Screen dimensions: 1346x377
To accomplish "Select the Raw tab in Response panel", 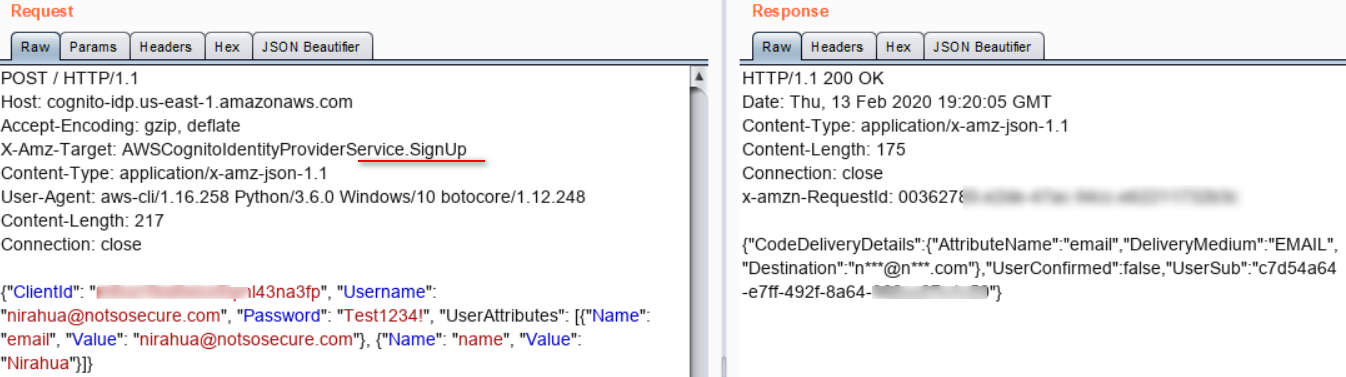I will 776,46.
